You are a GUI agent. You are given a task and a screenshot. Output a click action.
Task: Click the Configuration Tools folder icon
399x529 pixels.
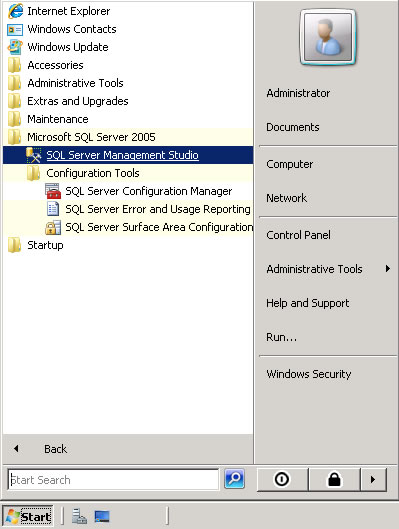pos(33,173)
